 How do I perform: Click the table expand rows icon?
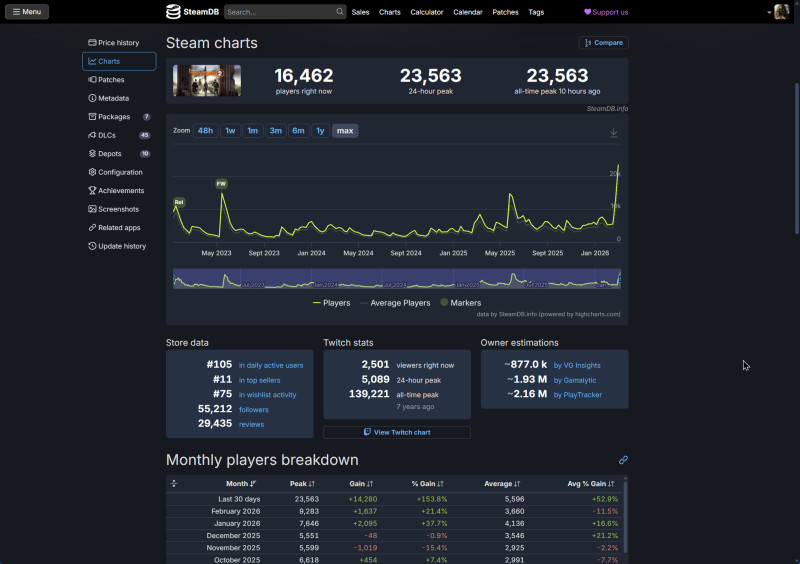click(174, 483)
